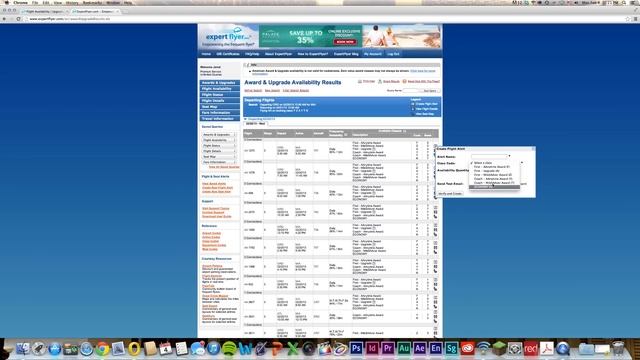Viewport: 640px width, 360px height.
Task: Launch After Effects from the dock
Action: pos(420,349)
